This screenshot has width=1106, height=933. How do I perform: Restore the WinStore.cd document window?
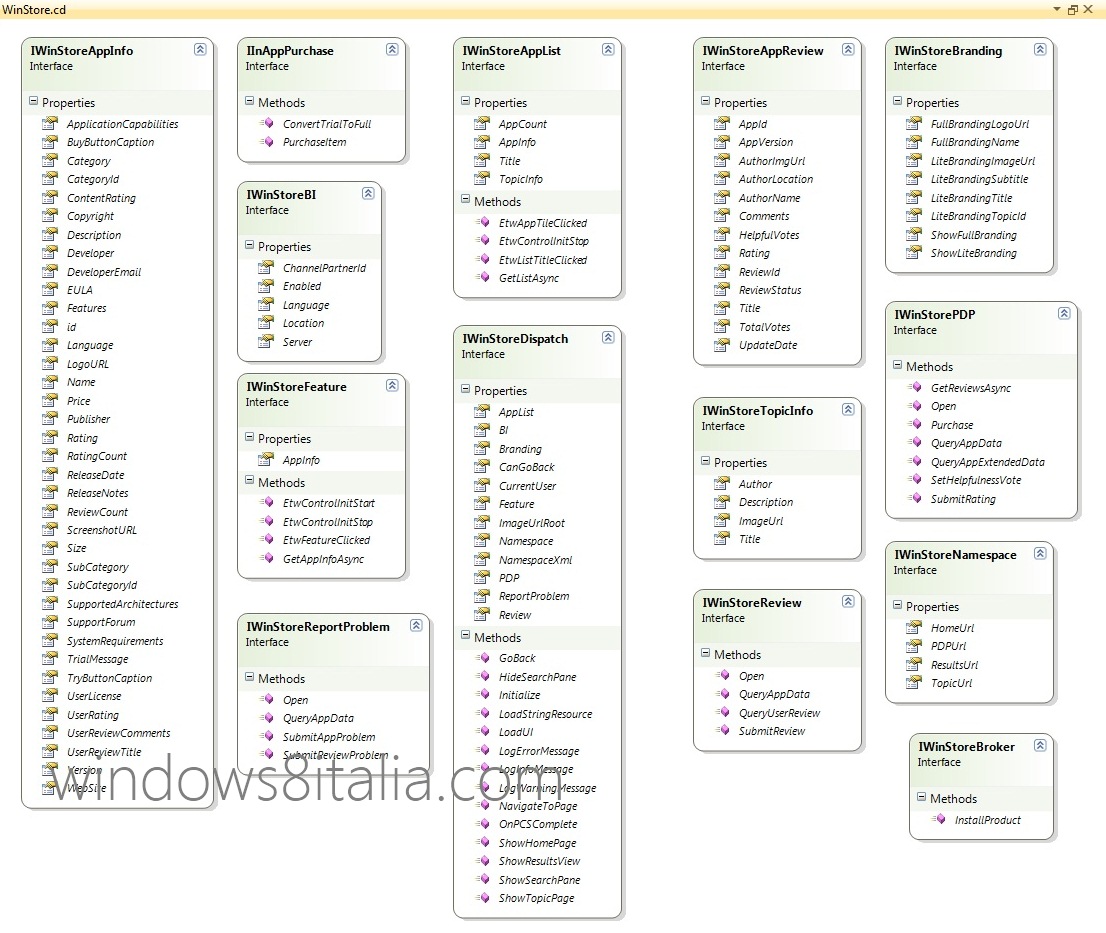pos(1073,9)
